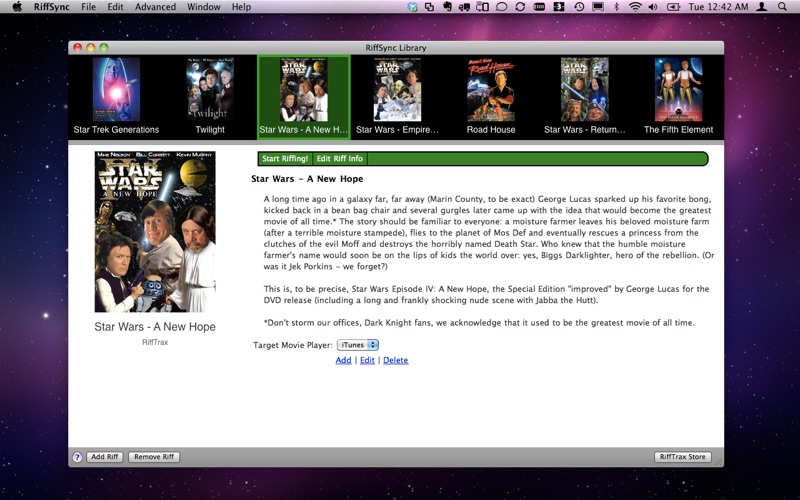Viewport: 800px width, 500px height.
Task: Select The Fifth Element thumbnail
Action: pos(679,90)
